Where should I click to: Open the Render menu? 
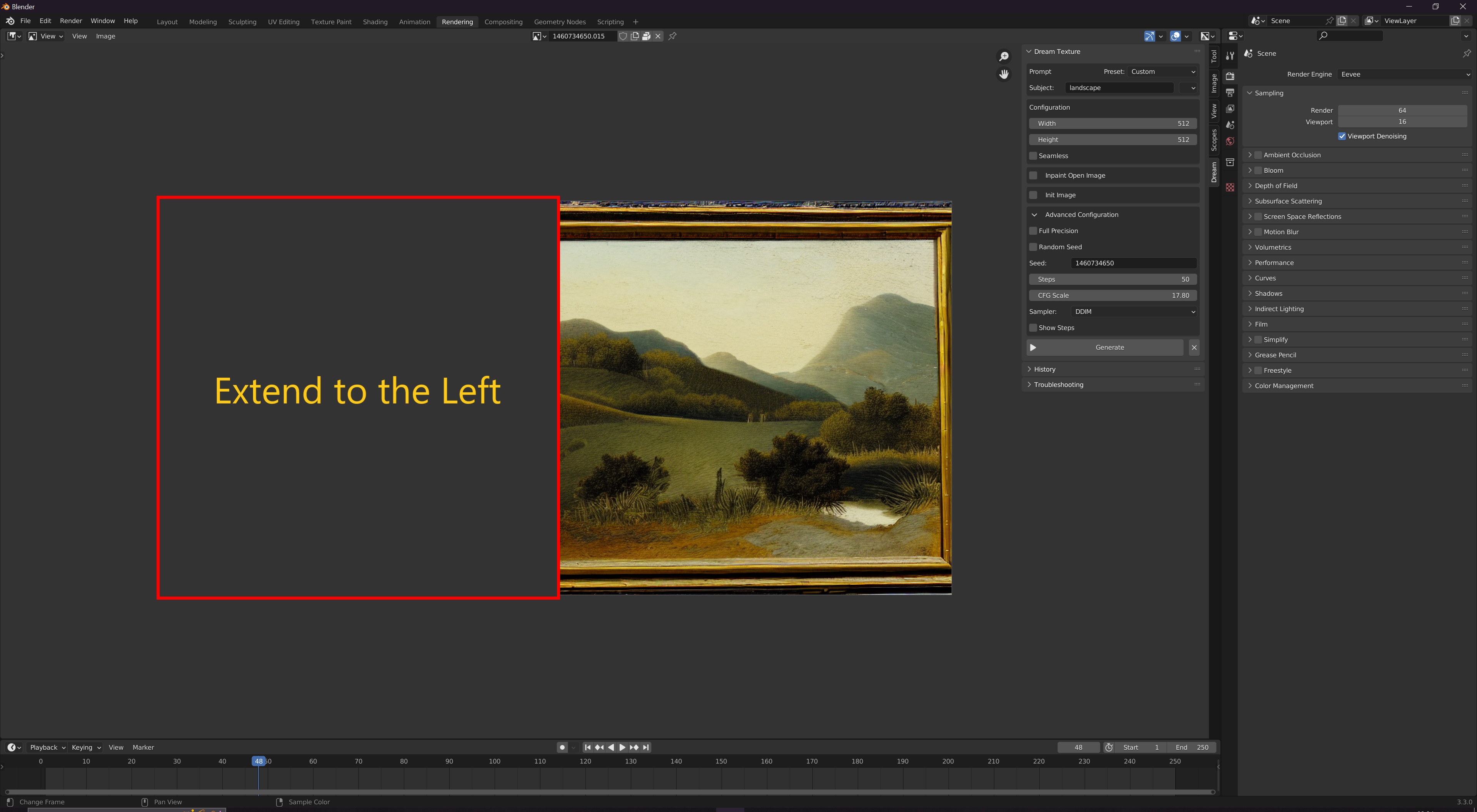click(x=71, y=21)
